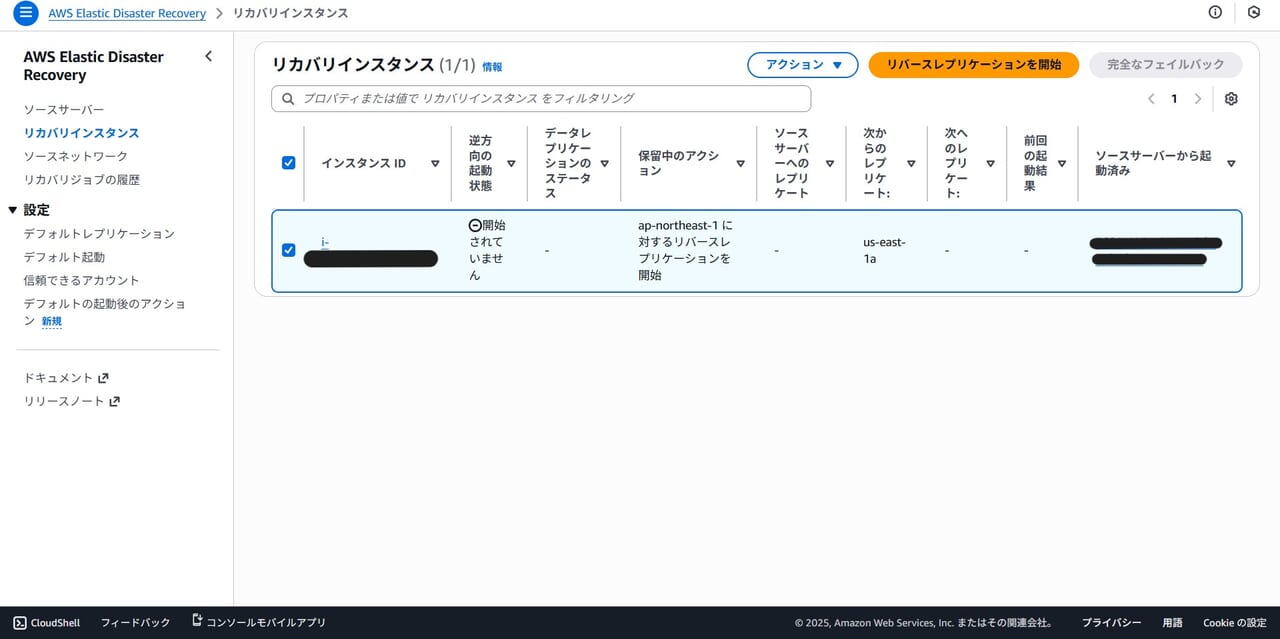Viewport: 1280px width, 639px height.
Task: Go to next page using right arrow
Action: [1197, 99]
